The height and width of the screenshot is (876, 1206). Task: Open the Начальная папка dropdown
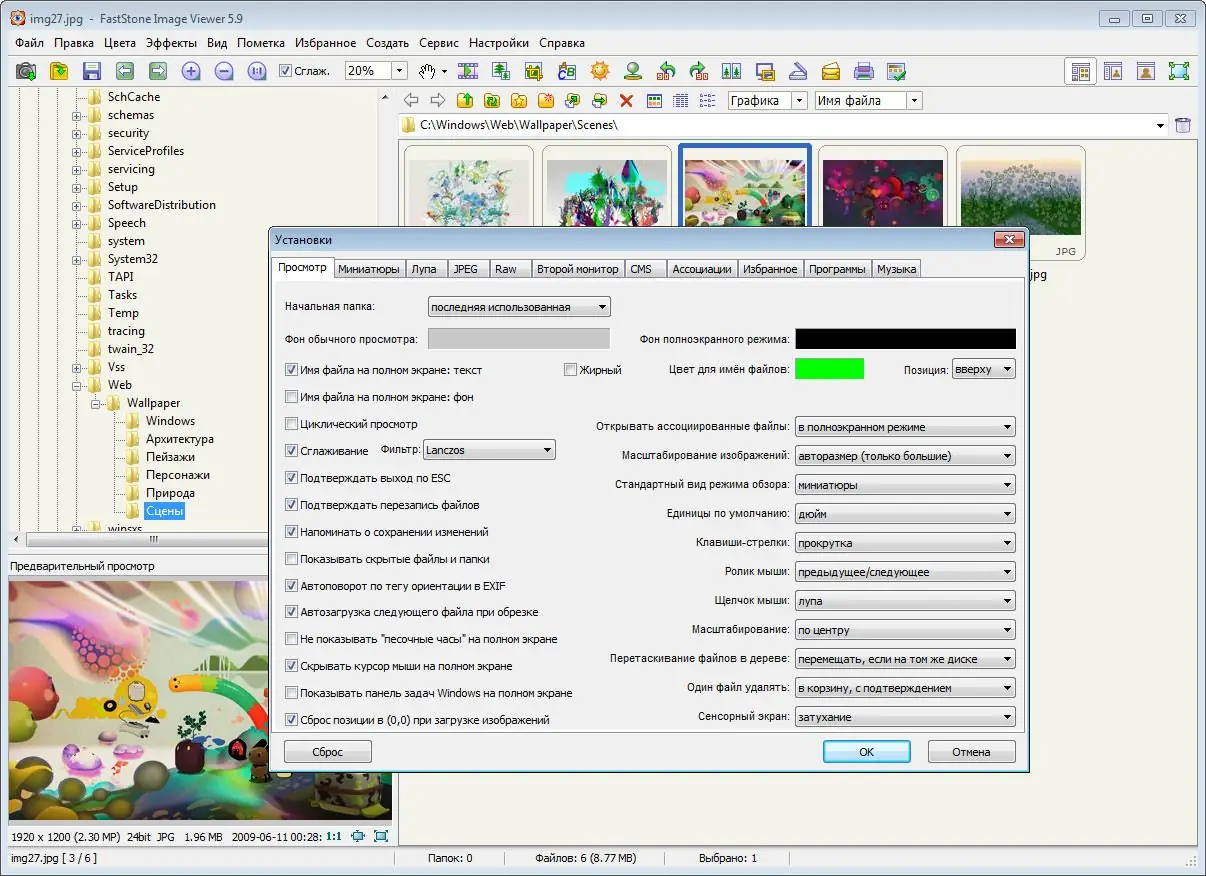point(519,307)
